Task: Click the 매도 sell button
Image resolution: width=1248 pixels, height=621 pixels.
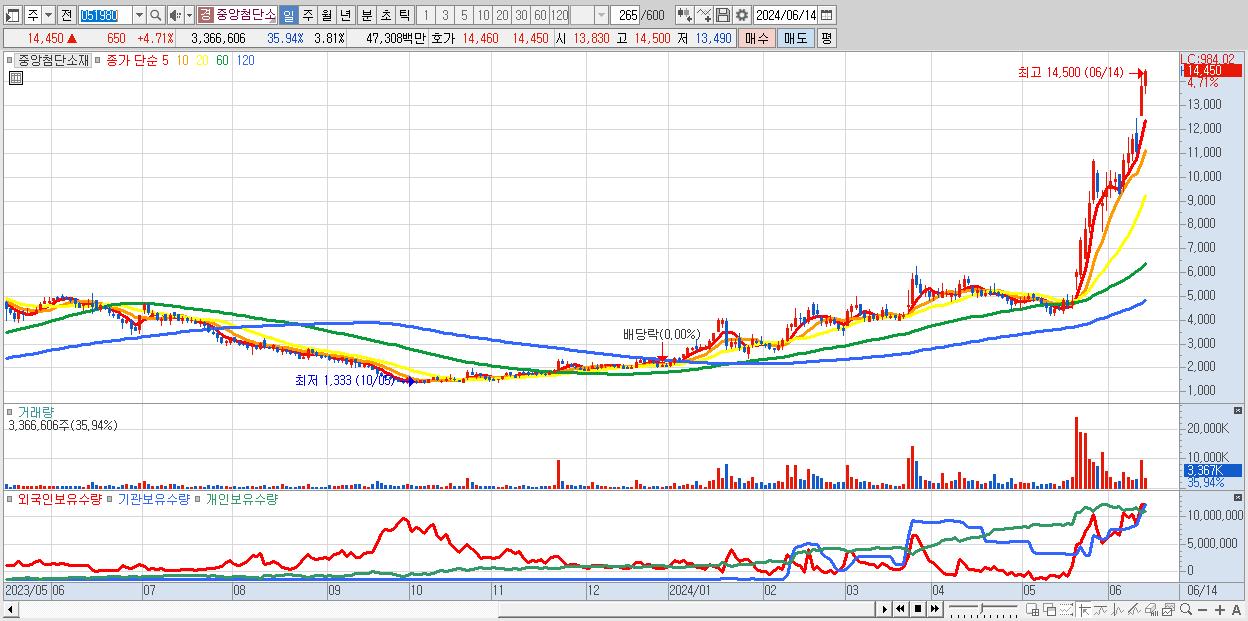Action: pyautogui.click(x=796, y=38)
